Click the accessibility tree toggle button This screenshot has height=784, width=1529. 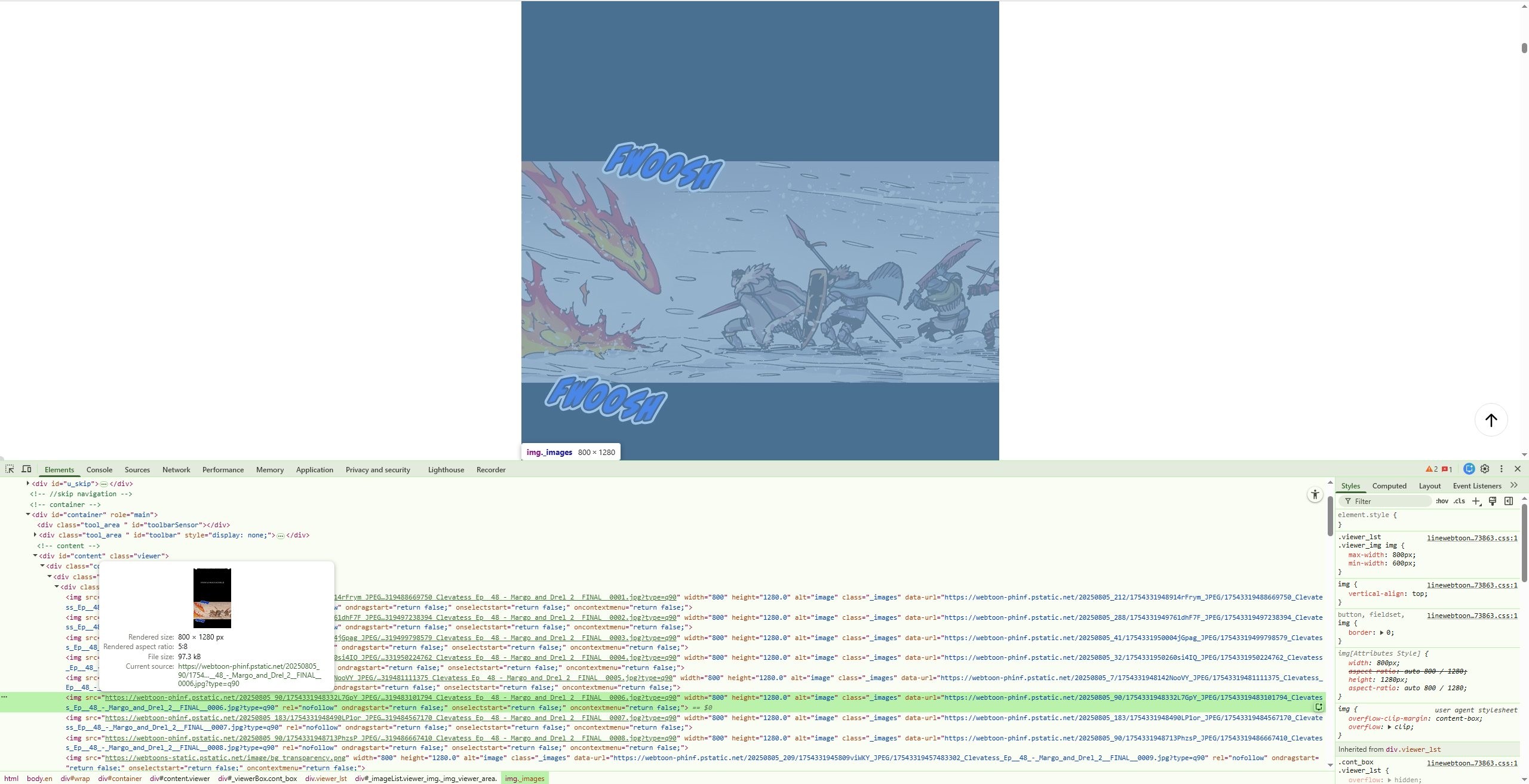click(1315, 494)
